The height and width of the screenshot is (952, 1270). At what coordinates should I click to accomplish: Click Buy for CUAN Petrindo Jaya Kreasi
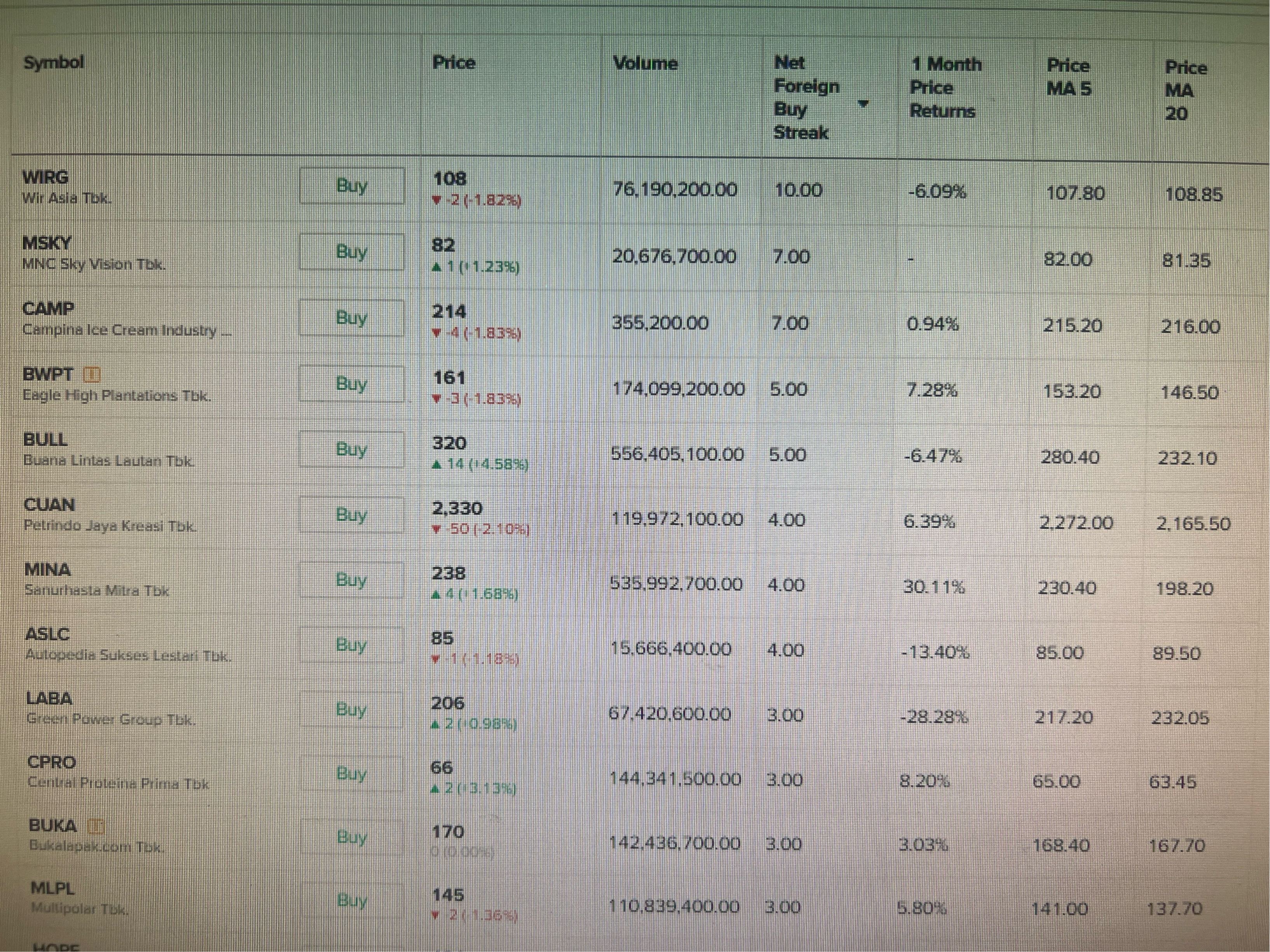point(351,514)
